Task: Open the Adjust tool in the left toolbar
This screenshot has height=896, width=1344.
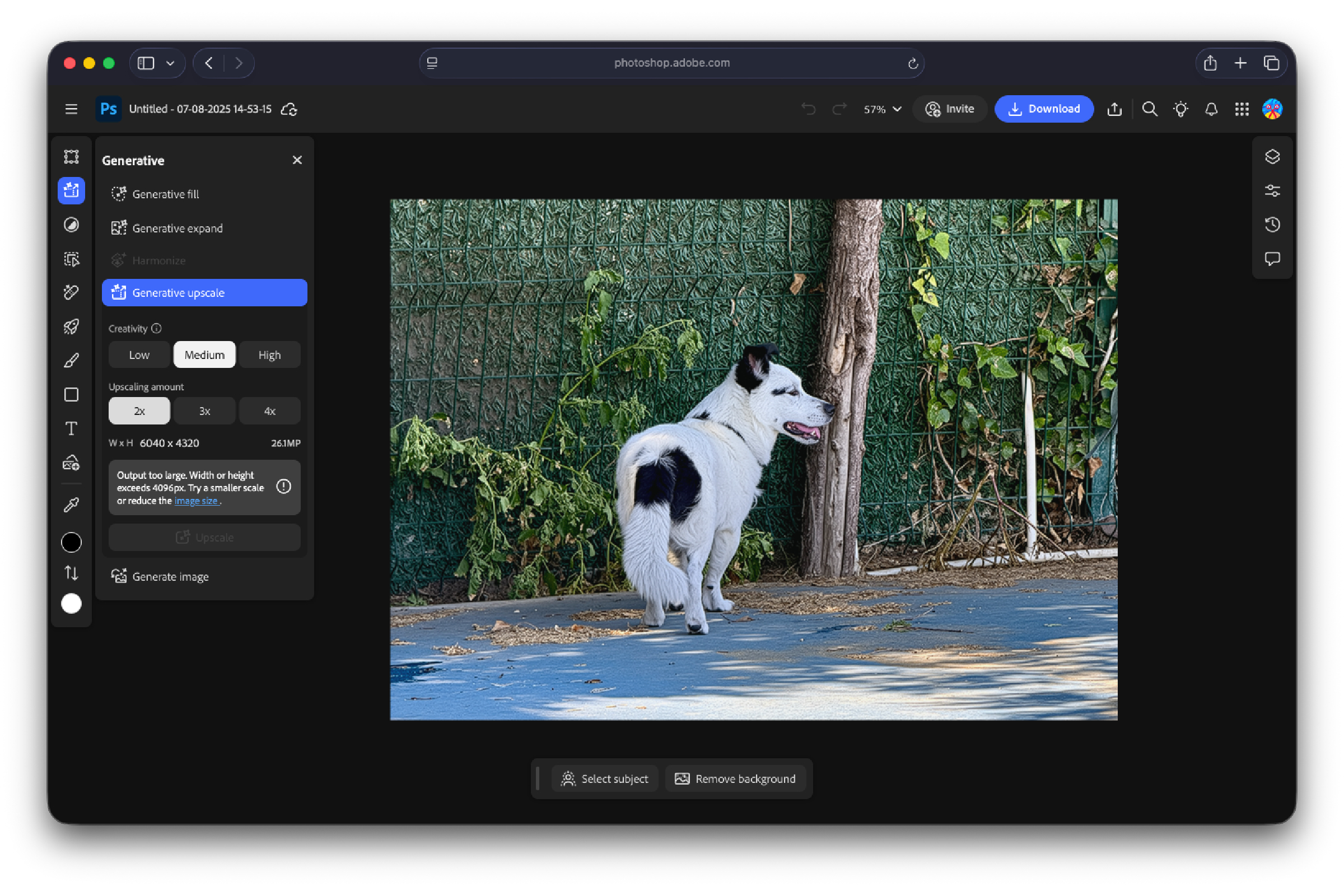Action: [x=71, y=225]
